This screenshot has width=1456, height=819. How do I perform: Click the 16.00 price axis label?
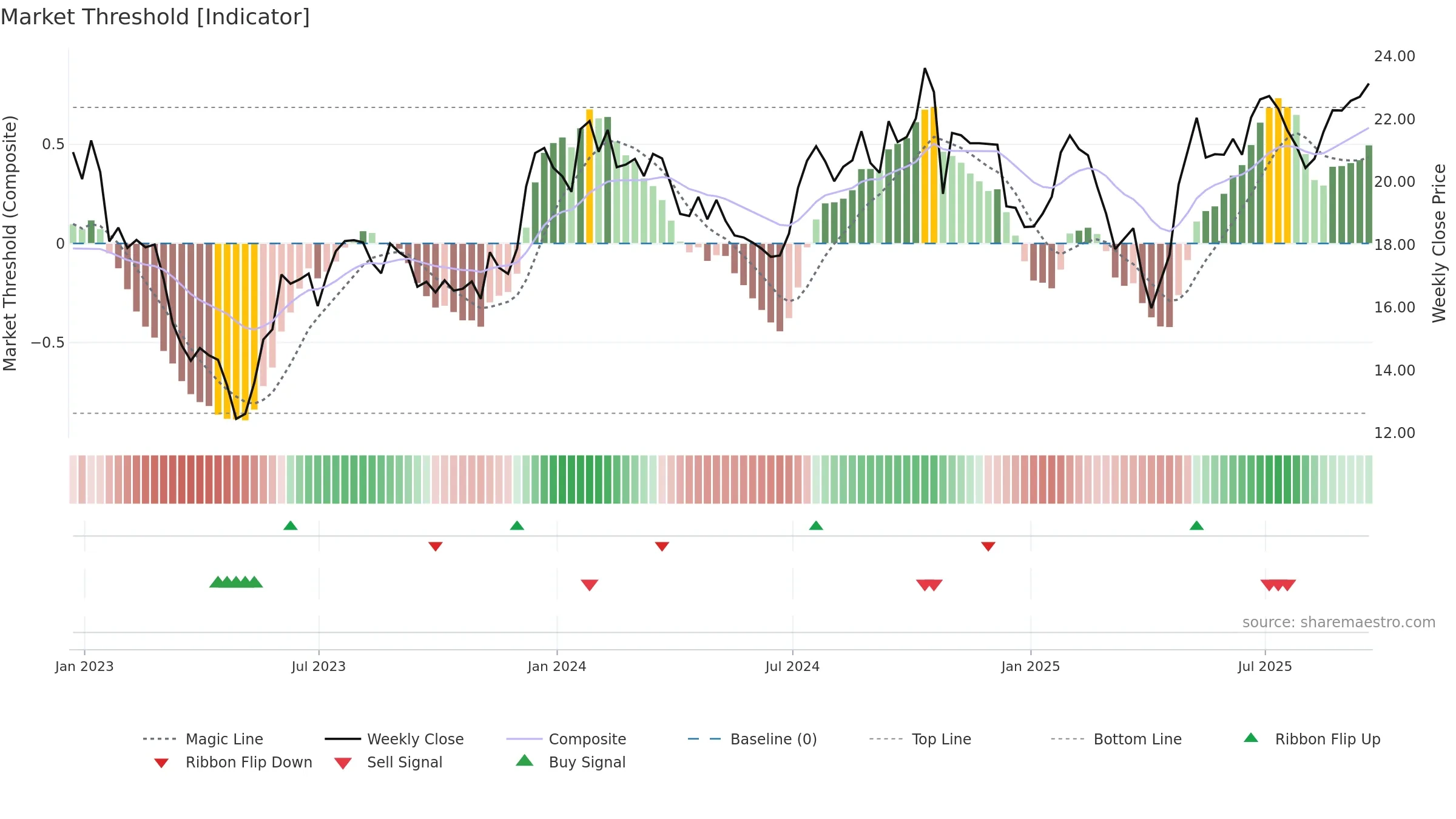tap(1395, 307)
